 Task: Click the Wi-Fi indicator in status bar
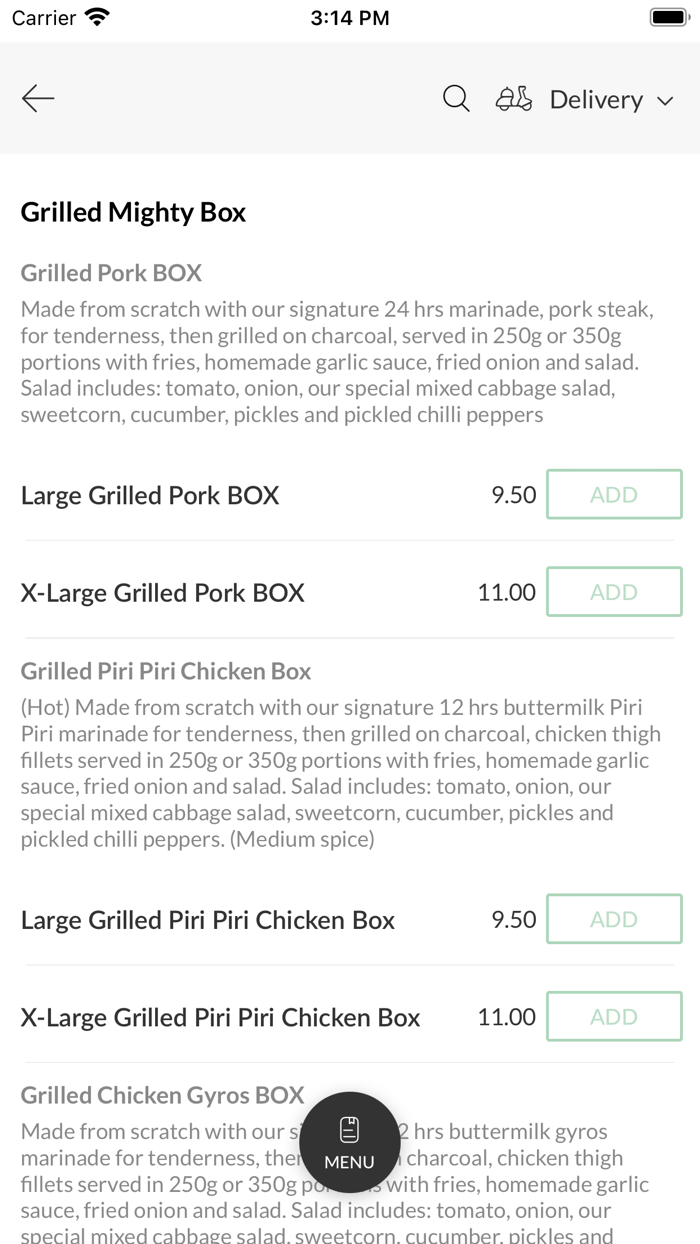point(96,16)
